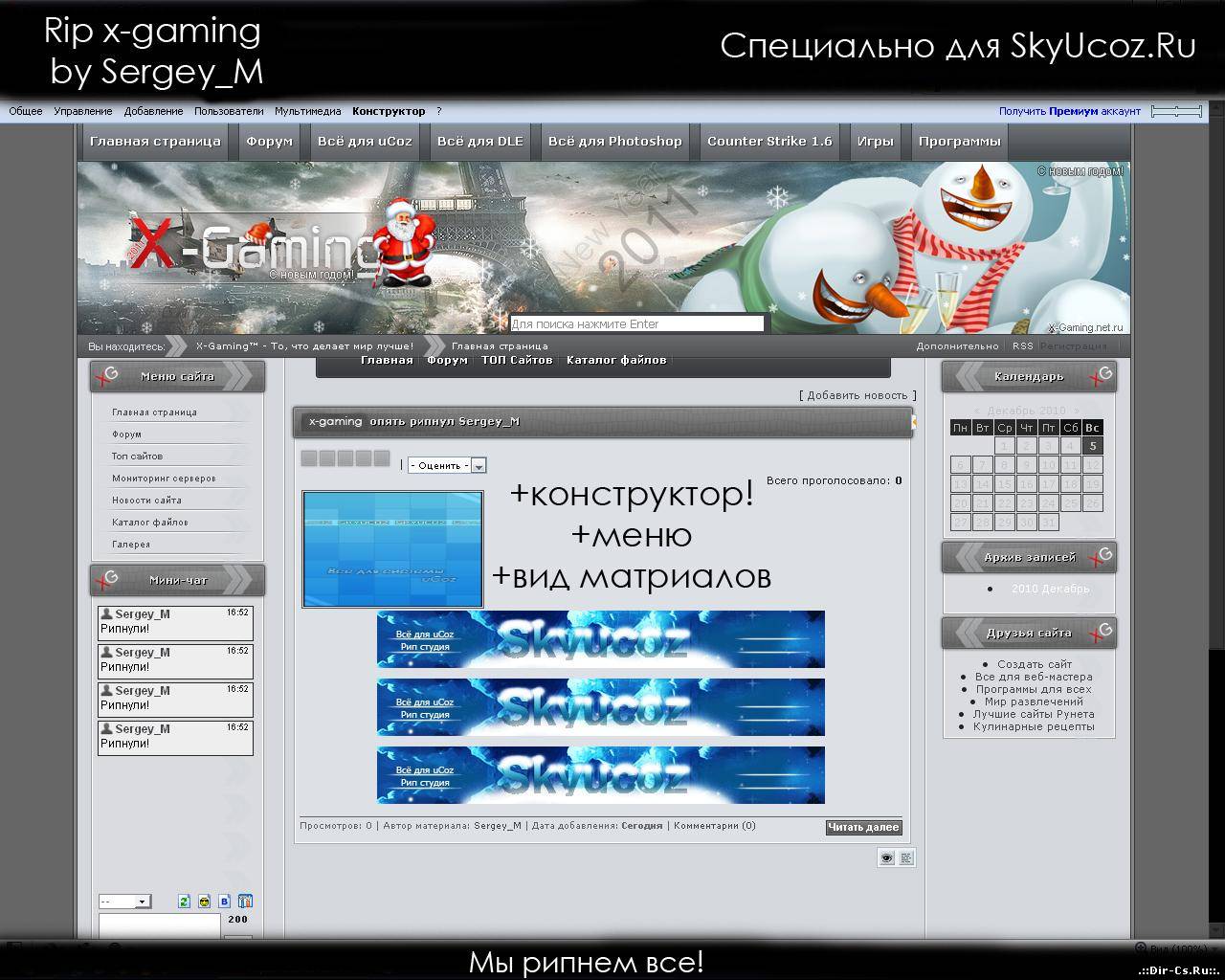Open the Дополнительно menu in the header
This screenshot has width=1225, height=980.
coord(956,345)
